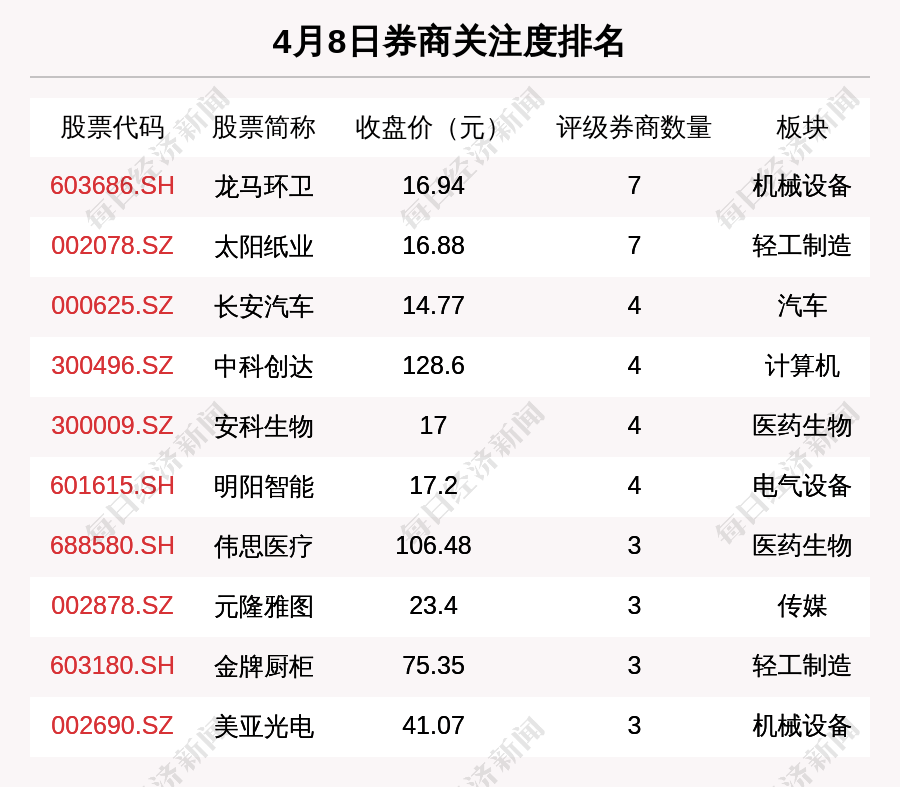900x787 pixels.
Task: Select stock code 000625.SZ
Action: pyautogui.click(x=112, y=306)
